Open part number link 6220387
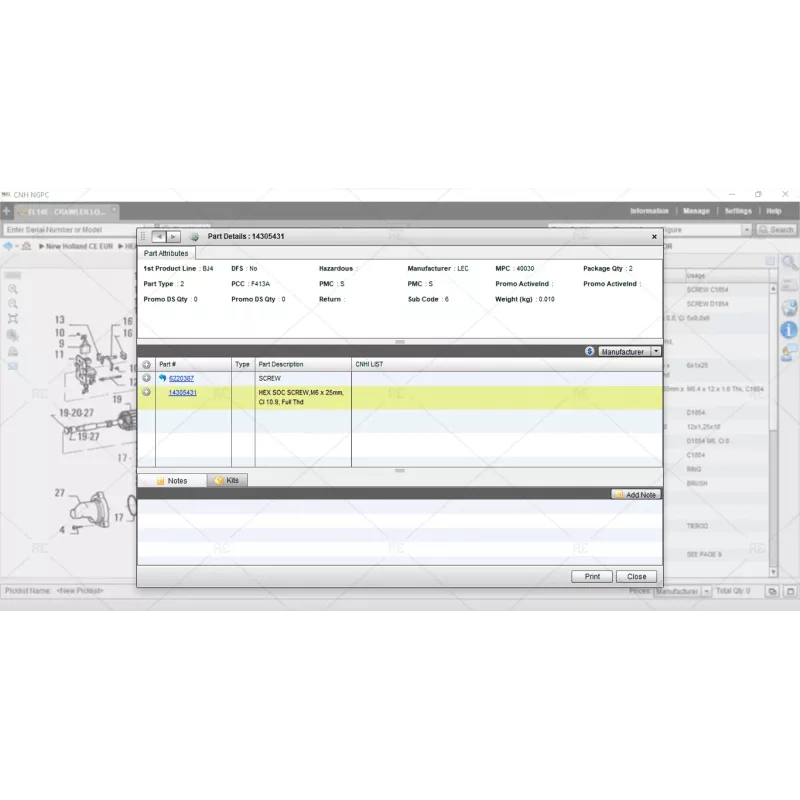800x800 pixels. 181,379
